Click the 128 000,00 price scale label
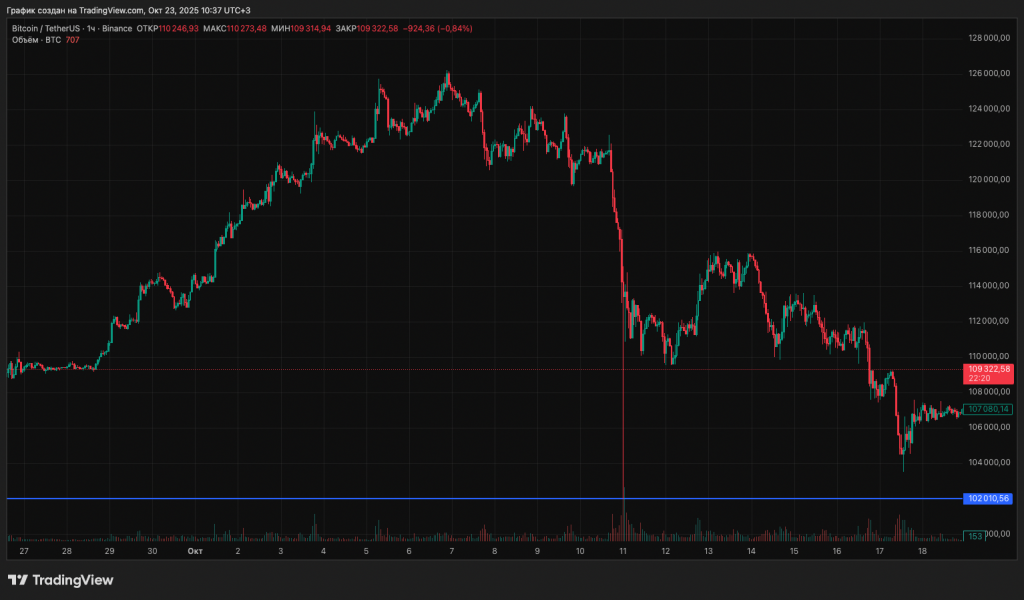Viewport: 1024px width, 600px height. tap(988, 39)
